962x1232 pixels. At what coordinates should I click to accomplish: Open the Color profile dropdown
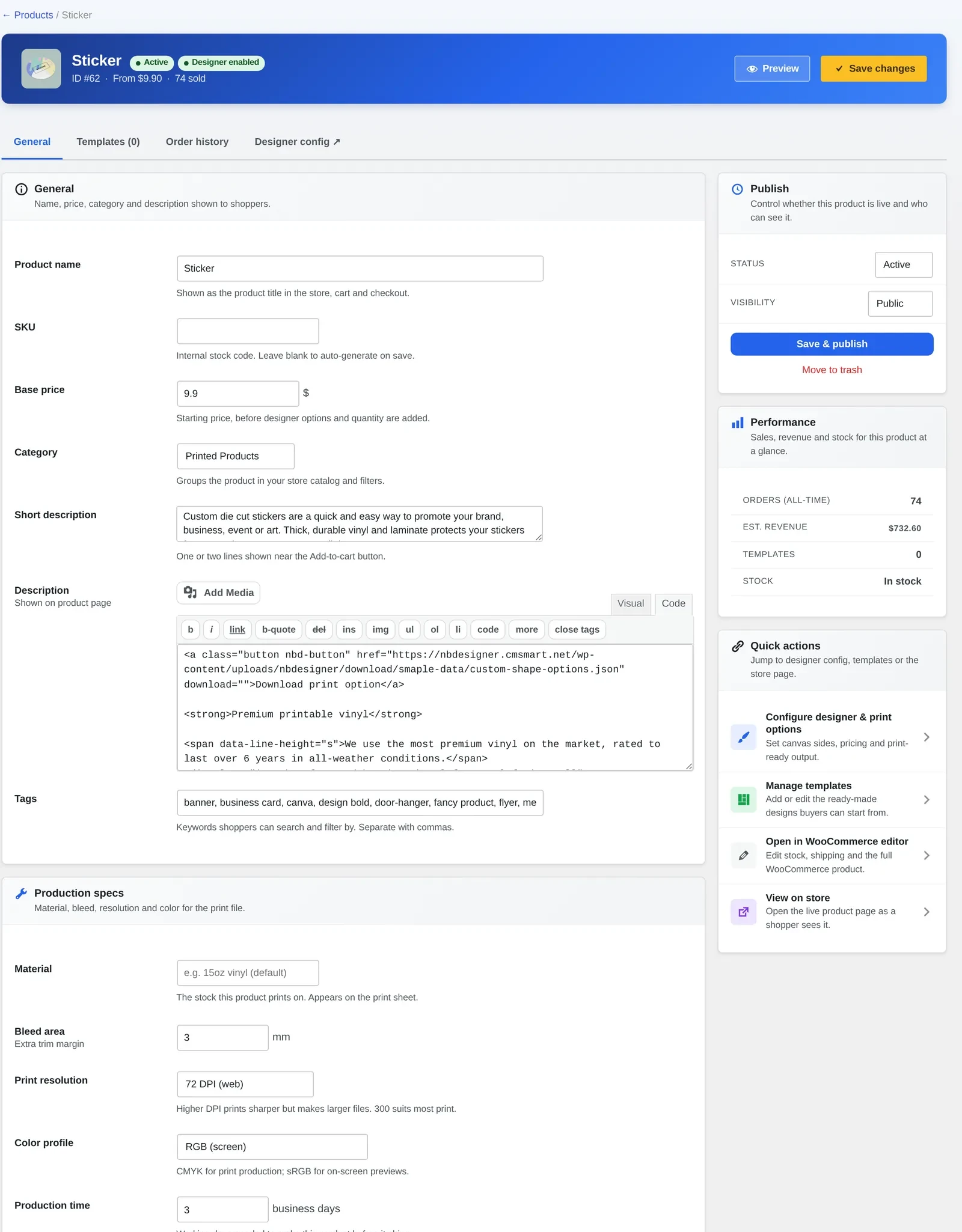[x=272, y=1147]
